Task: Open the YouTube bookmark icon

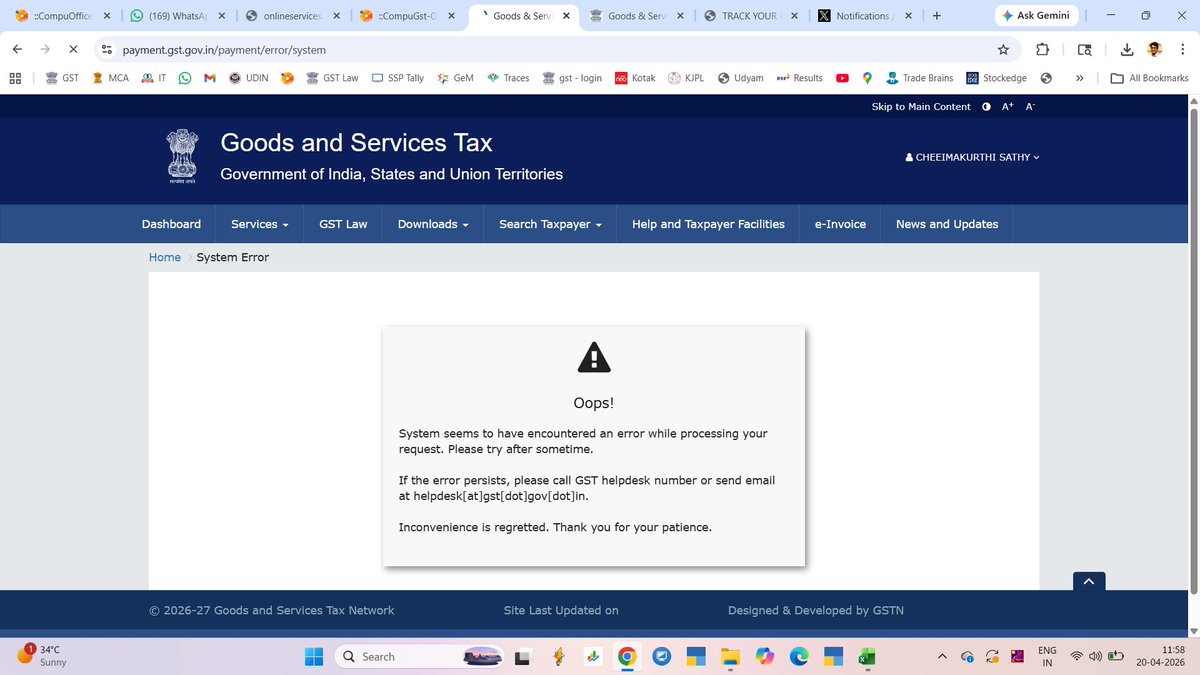Action: tap(843, 78)
